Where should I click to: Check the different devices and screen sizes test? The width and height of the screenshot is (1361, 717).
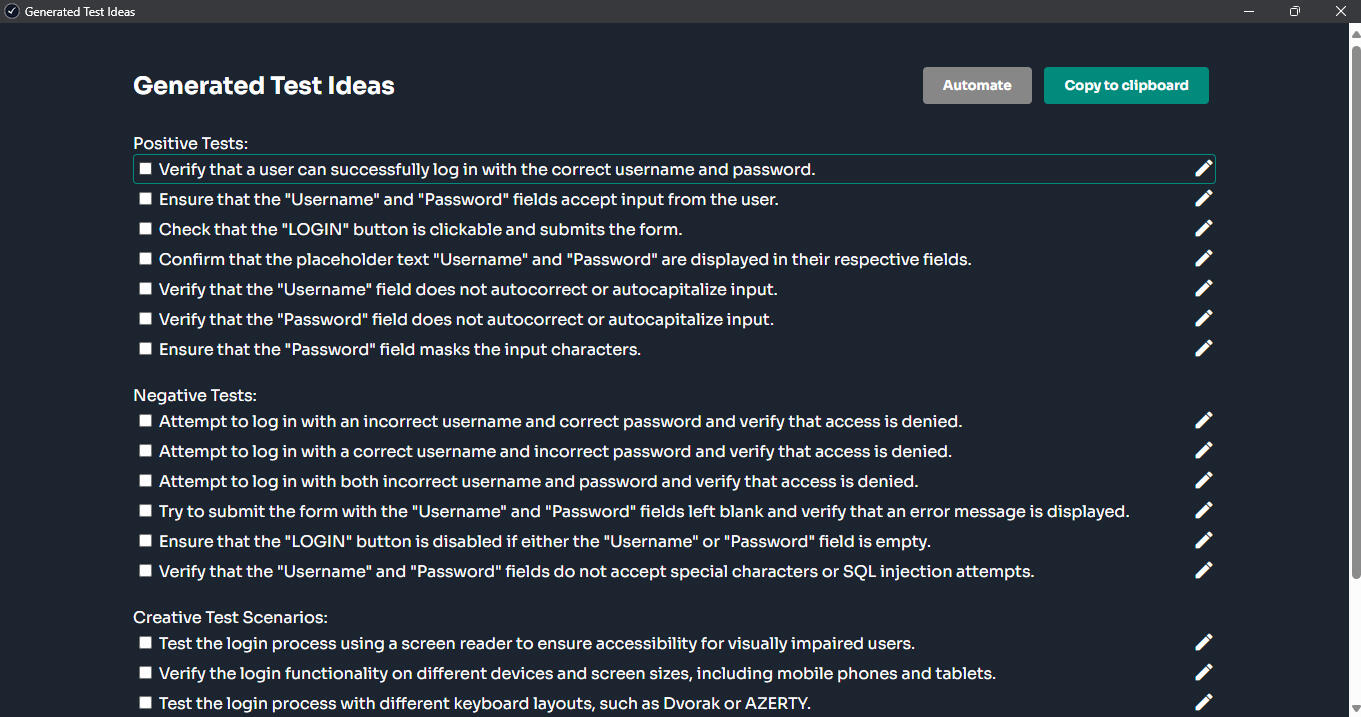click(146, 673)
